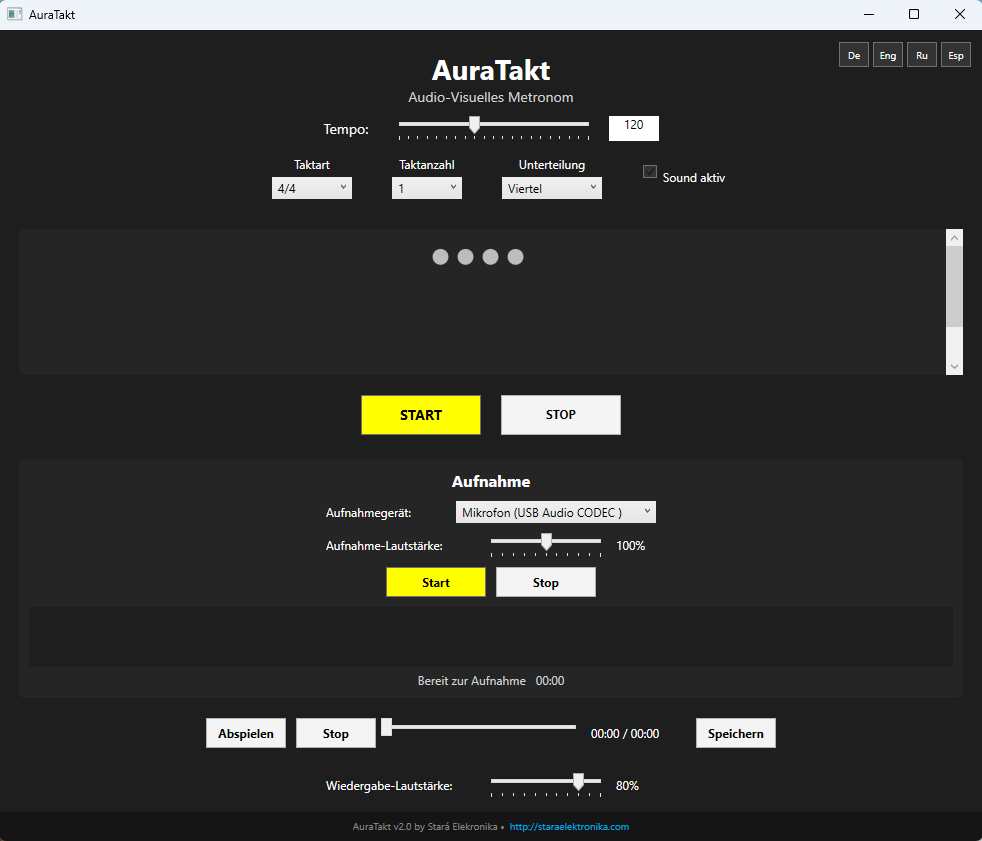Click the '80%' playback volume value
The image size is (982, 841).
(x=627, y=786)
